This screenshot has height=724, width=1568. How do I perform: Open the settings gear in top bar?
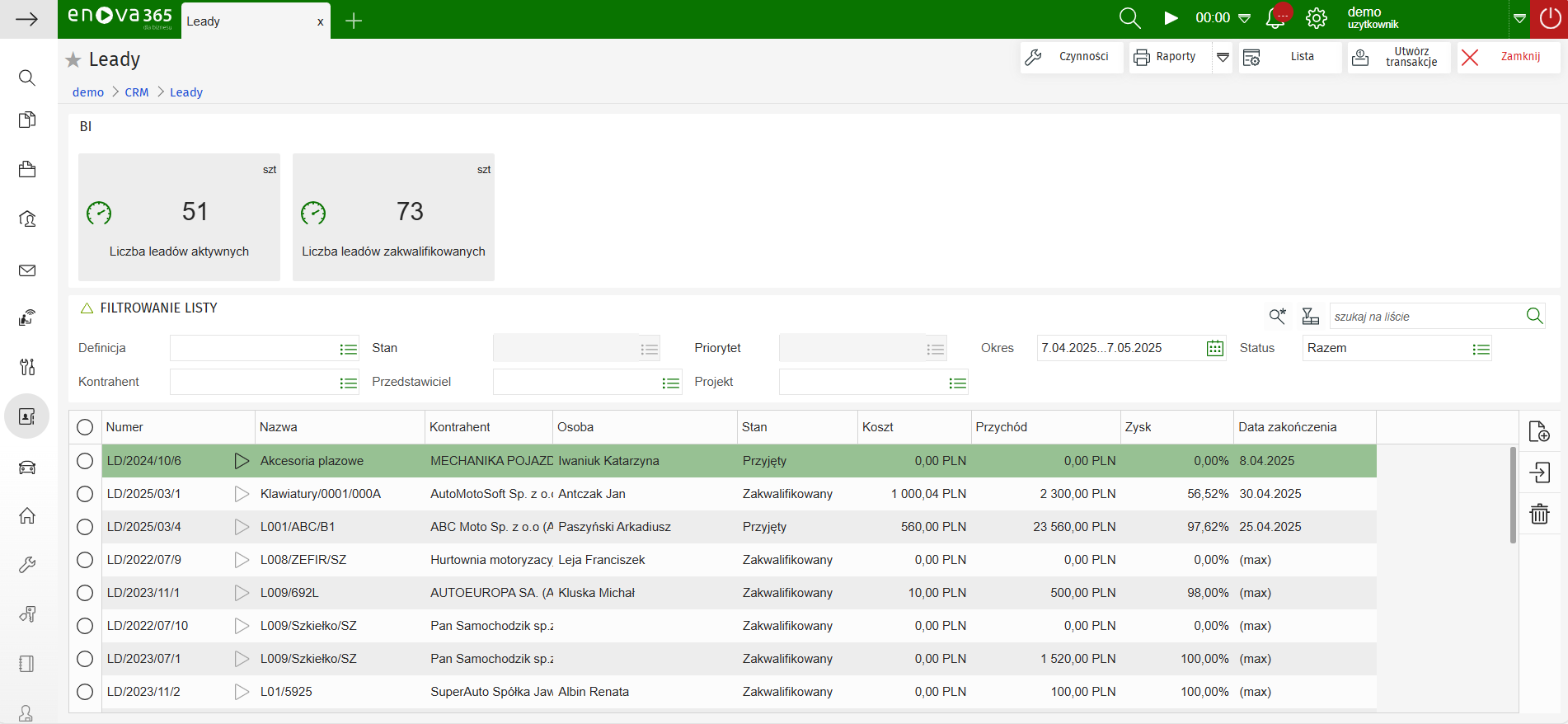1317,19
